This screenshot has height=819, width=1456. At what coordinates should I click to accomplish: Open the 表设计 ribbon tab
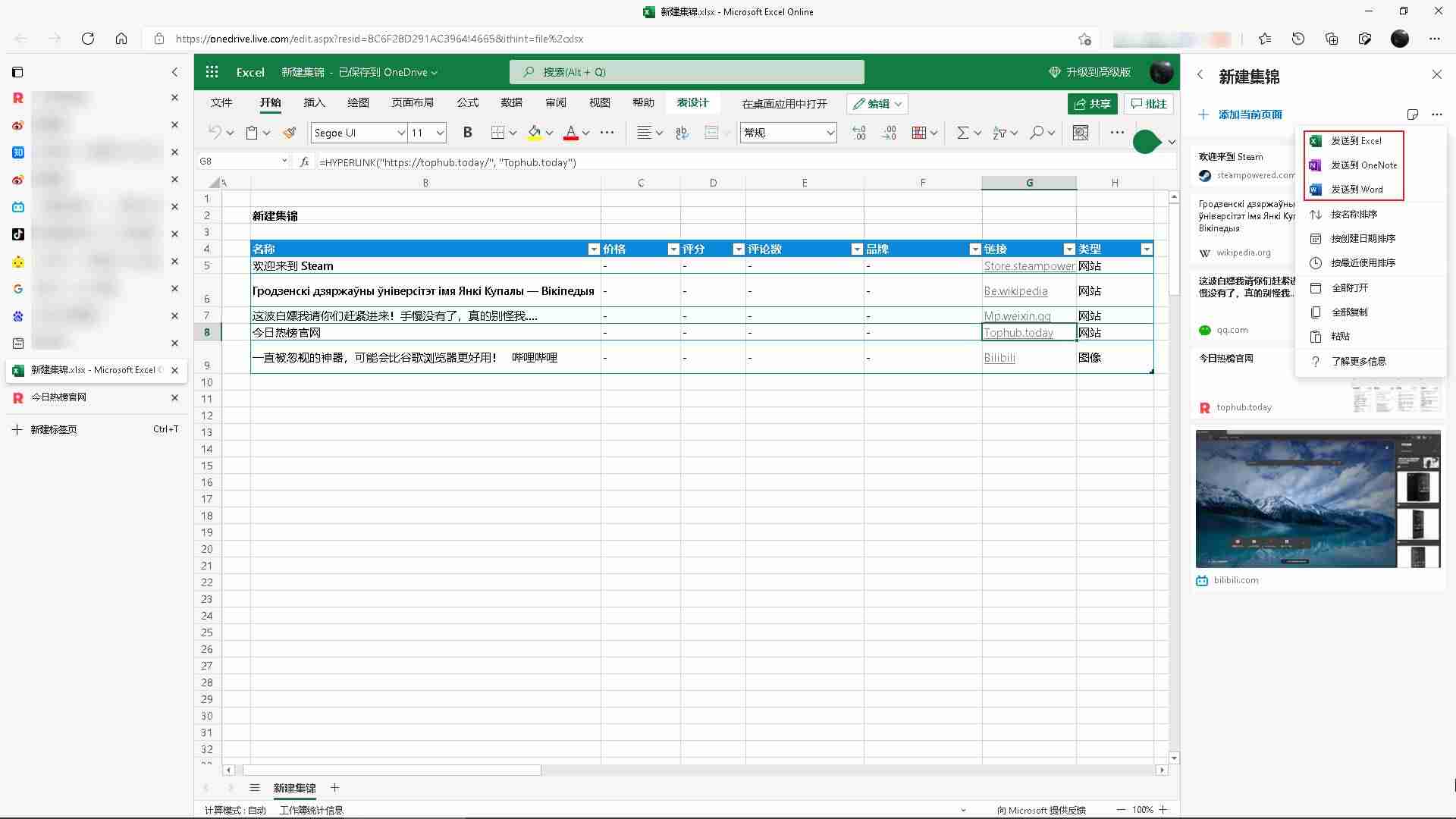click(692, 103)
